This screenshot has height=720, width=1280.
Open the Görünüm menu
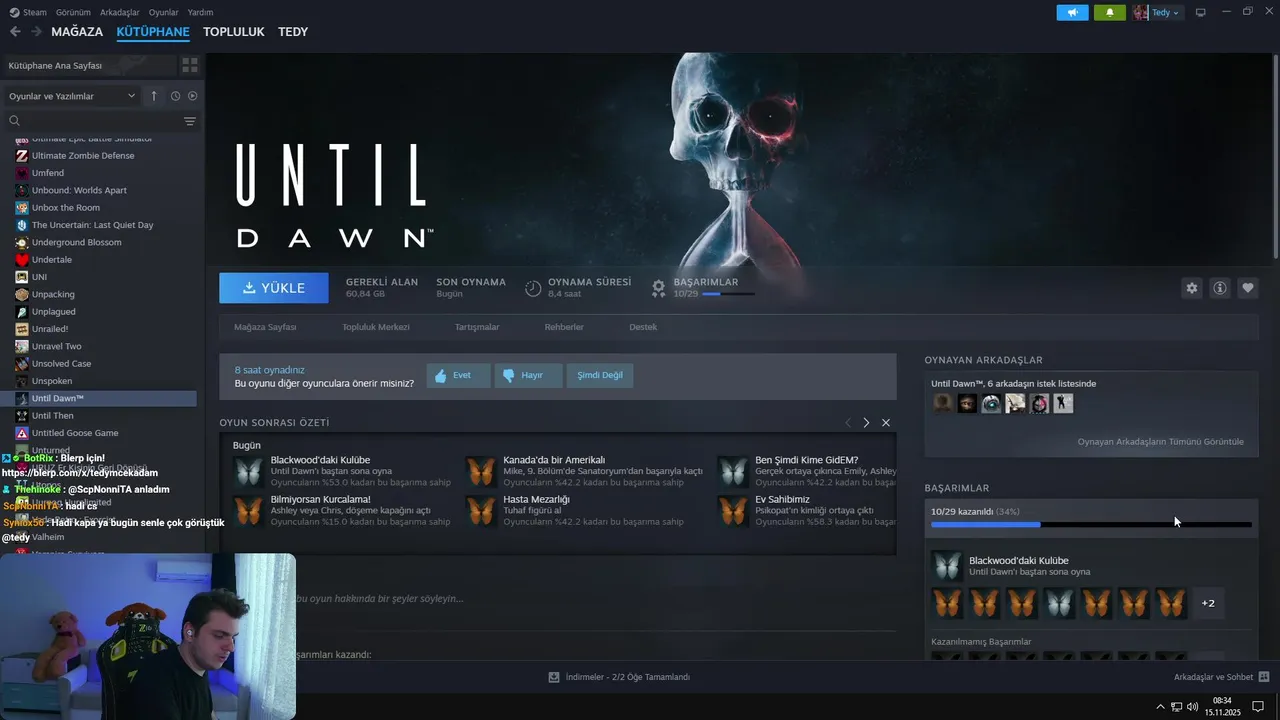pyautogui.click(x=73, y=12)
